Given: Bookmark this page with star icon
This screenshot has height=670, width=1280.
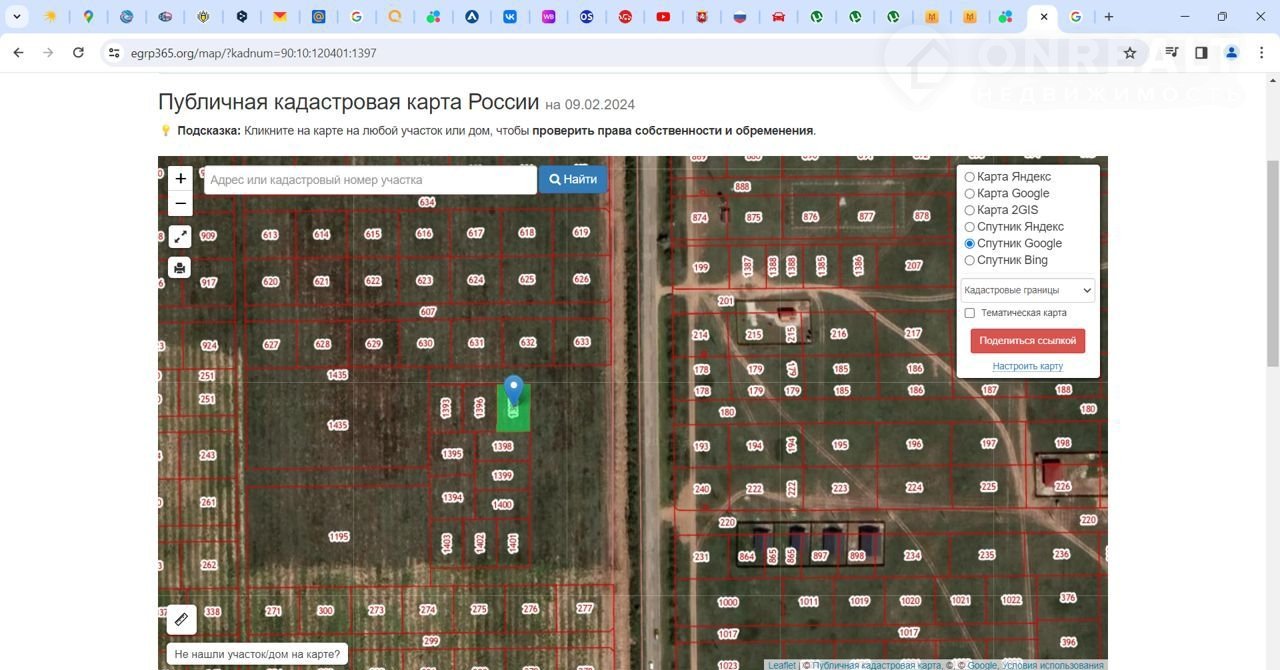Looking at the screenshot, I should pos(1130,53).
